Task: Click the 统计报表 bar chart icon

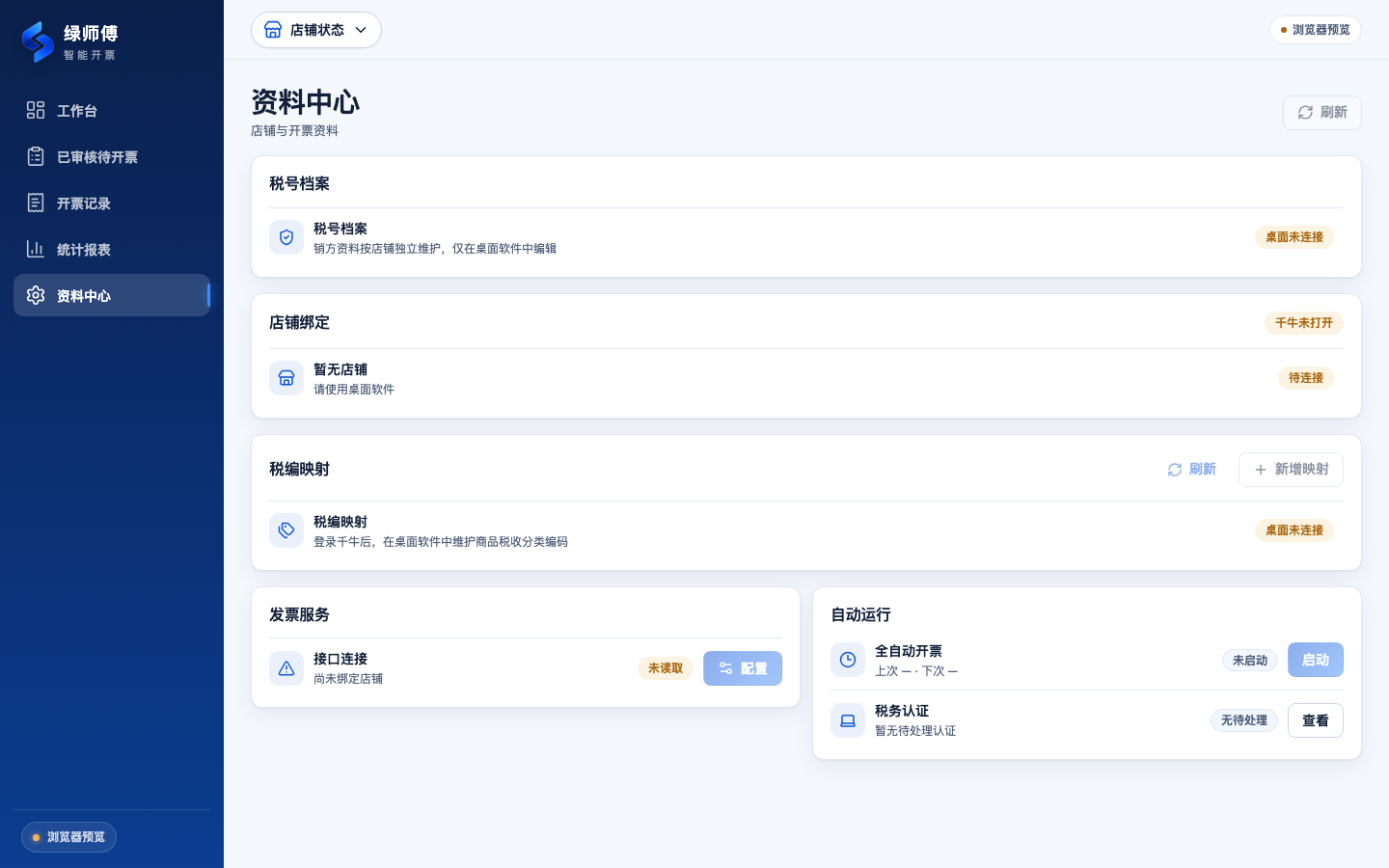Action: (x=36, y=249)
